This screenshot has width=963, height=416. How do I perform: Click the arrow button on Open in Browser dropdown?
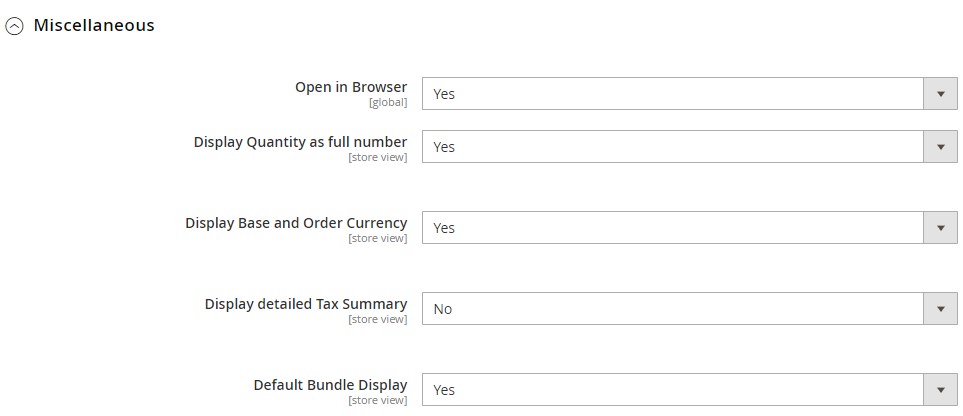(940, 94)
